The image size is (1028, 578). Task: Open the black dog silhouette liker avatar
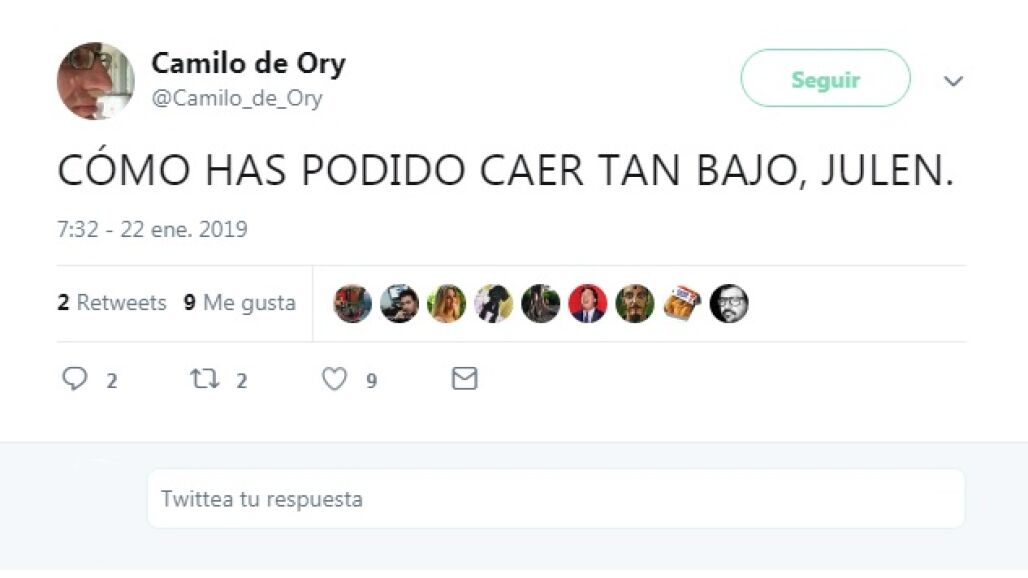coord(494,303)
